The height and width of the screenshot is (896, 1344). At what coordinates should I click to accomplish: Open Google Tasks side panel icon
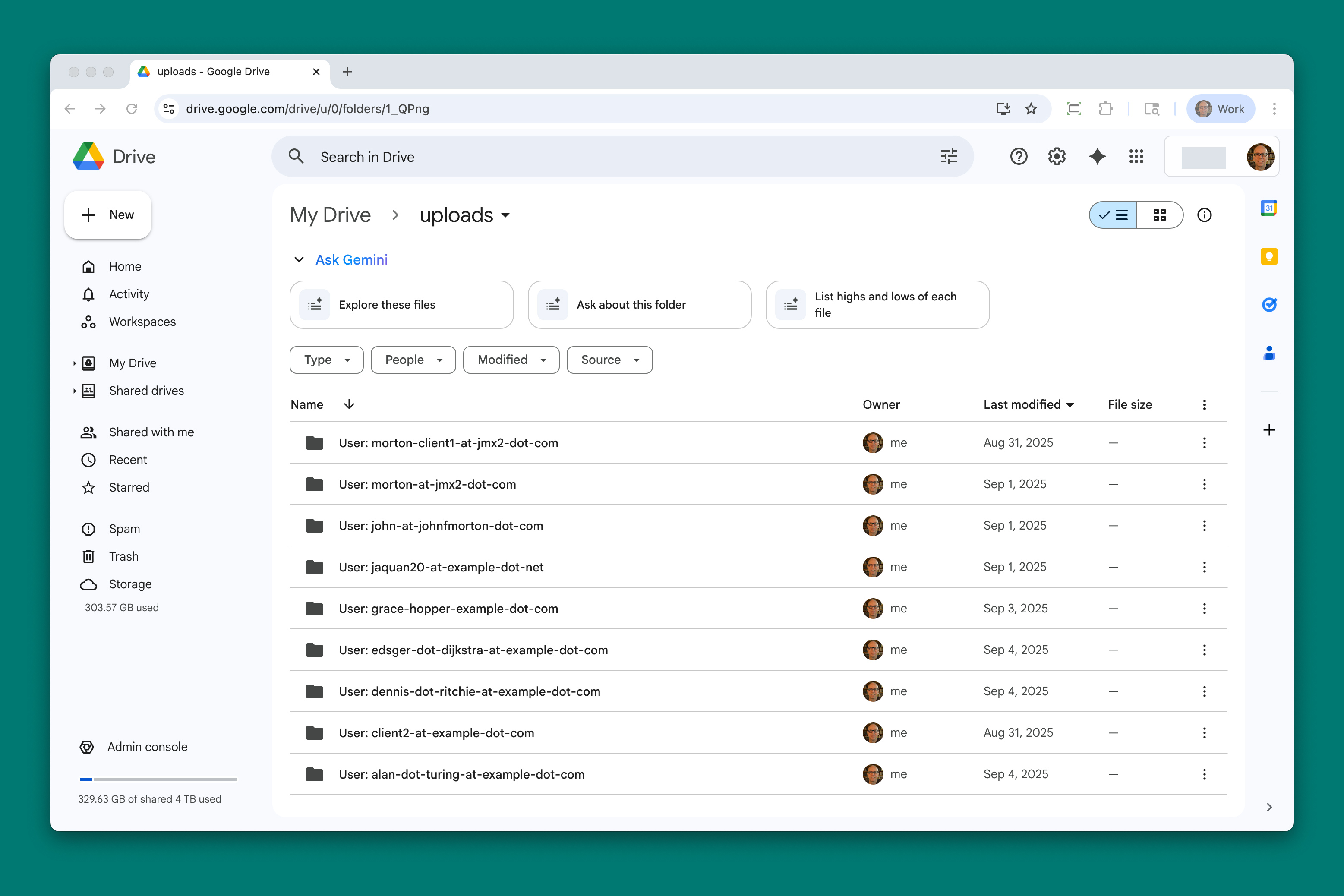pos(1268,305)
